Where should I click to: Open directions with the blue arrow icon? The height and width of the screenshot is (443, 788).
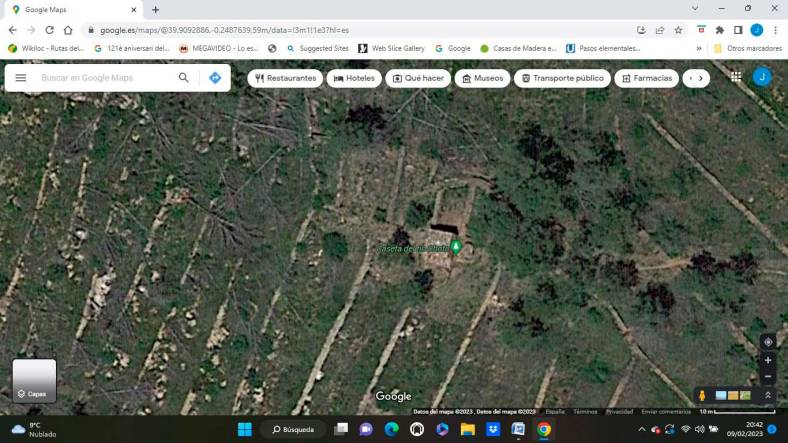[x=215, y=78]
